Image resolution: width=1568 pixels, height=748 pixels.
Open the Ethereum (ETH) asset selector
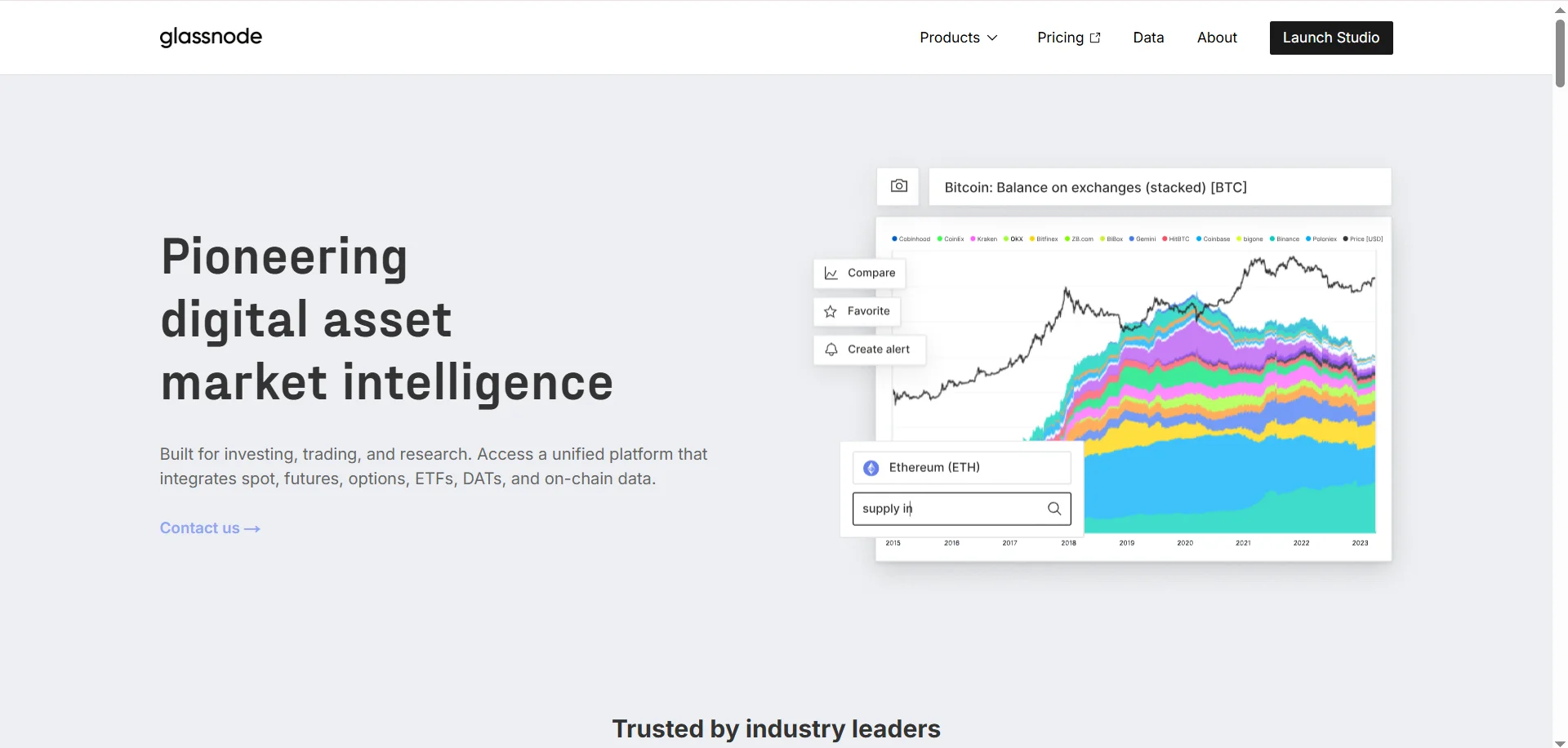point(961,468)
